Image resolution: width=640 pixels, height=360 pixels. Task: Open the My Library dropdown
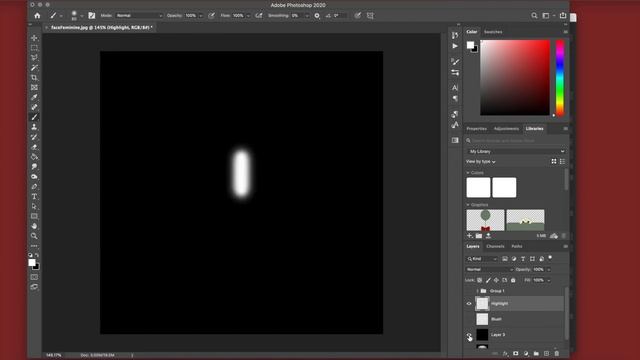coord(516,151)
